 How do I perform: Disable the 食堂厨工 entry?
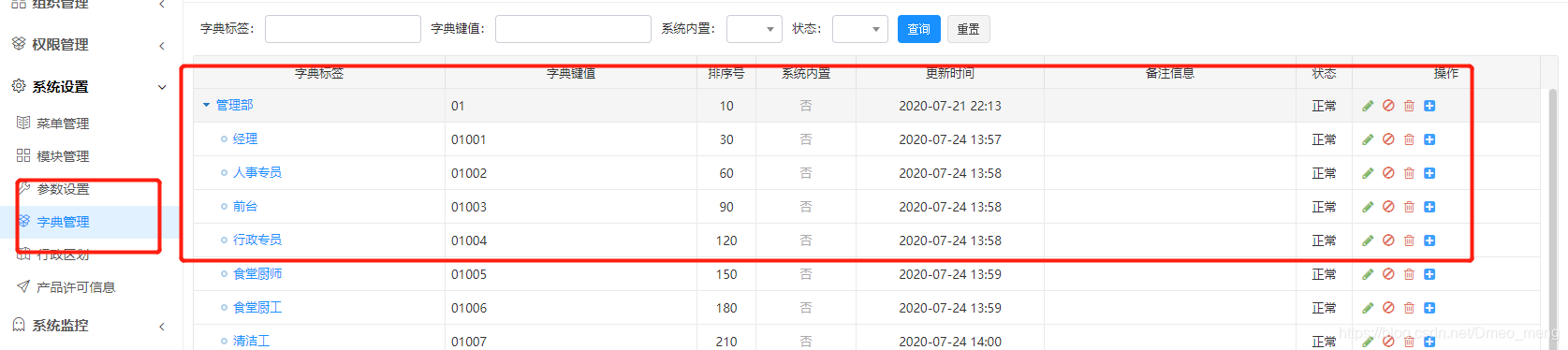(1388, 308)
